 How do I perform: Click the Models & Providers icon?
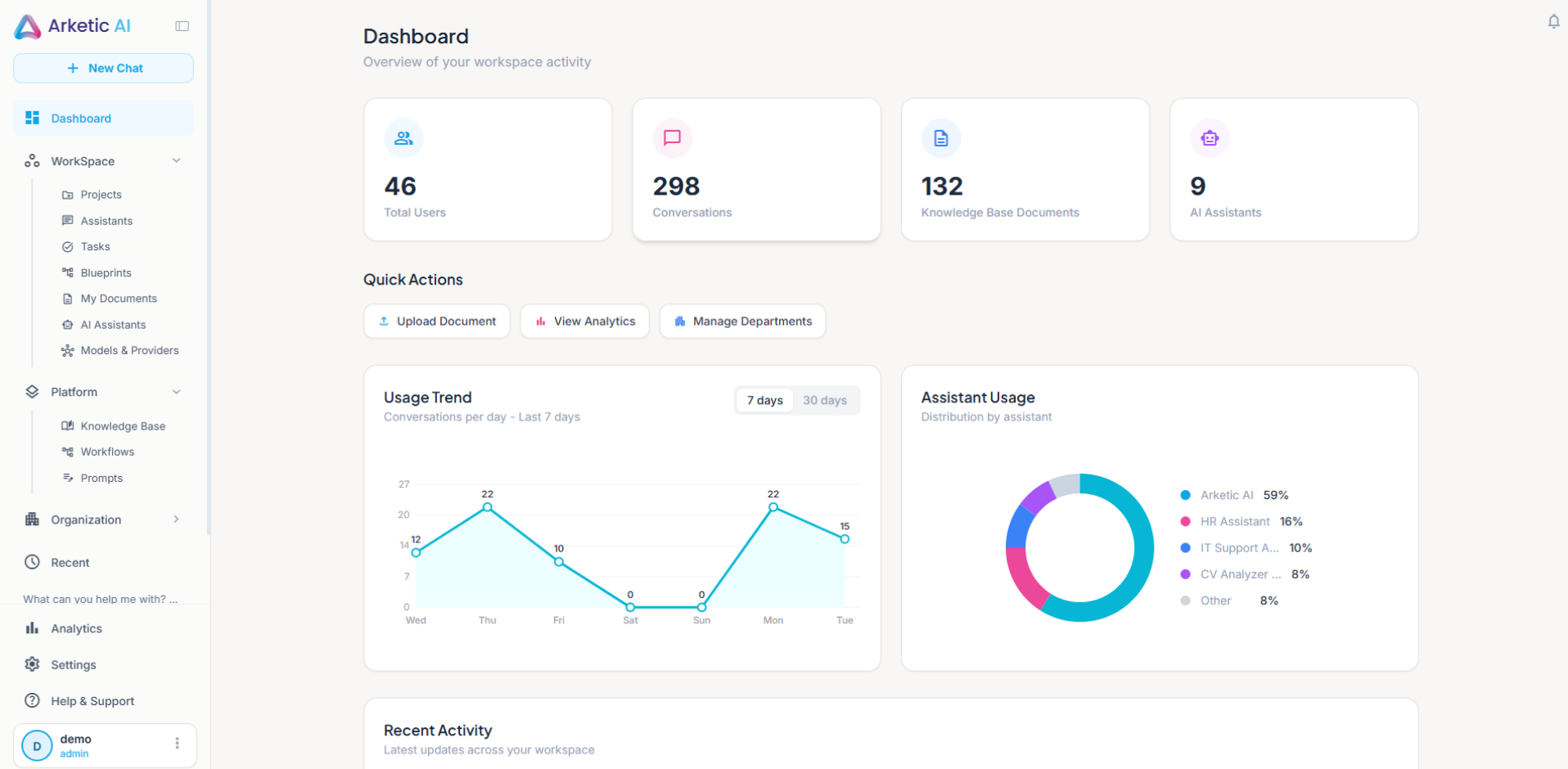coord(68,350)
